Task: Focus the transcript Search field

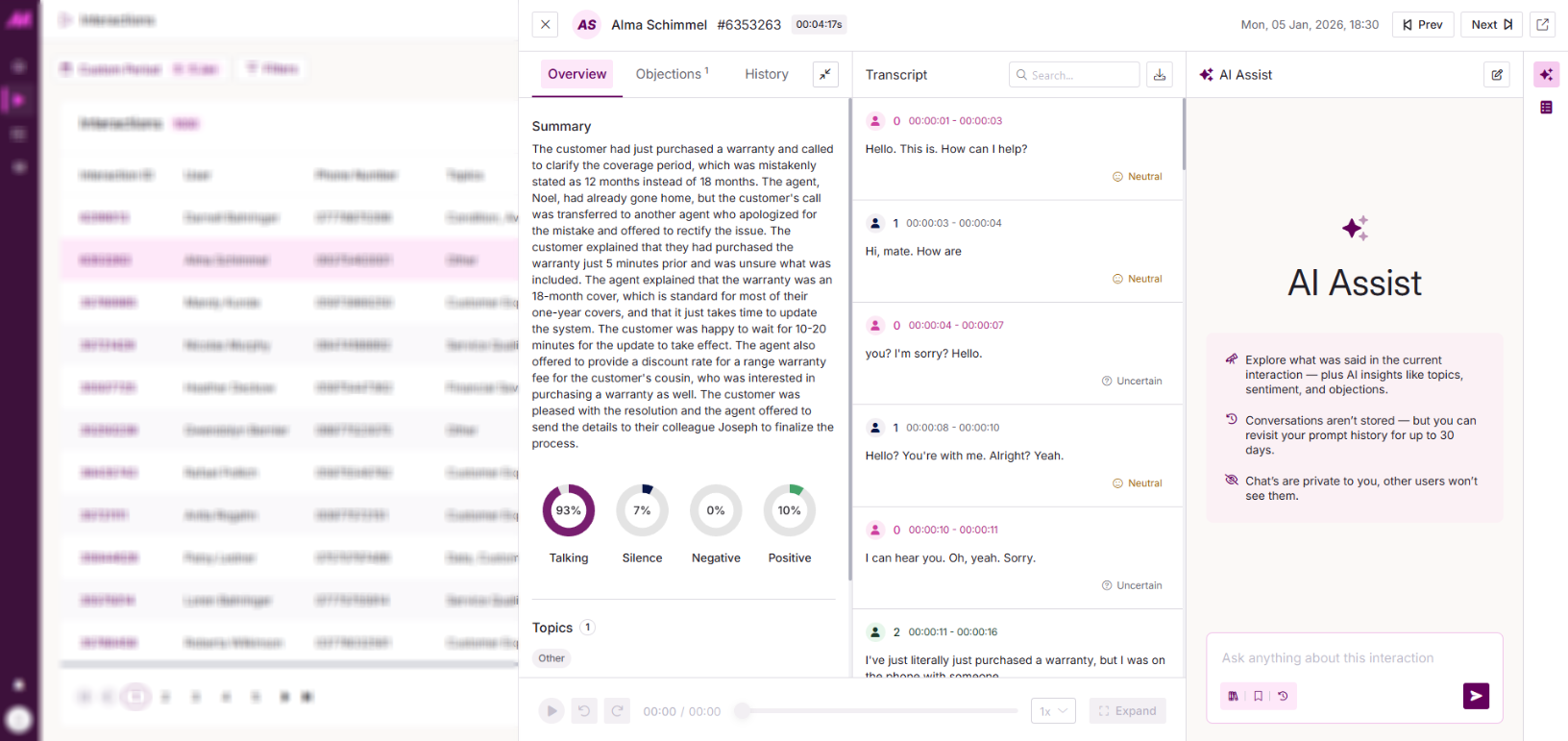Action: [x=1074, y=75]
